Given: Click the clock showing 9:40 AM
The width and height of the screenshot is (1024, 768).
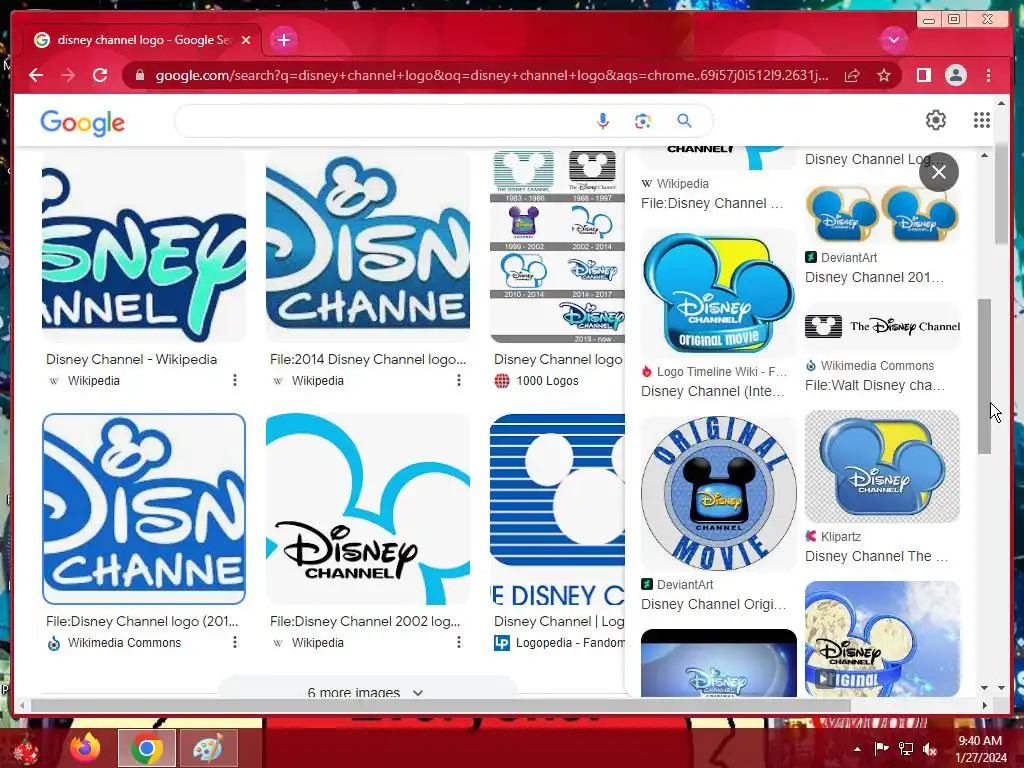Looking at the screenshot, I should [x=980, y=741].
